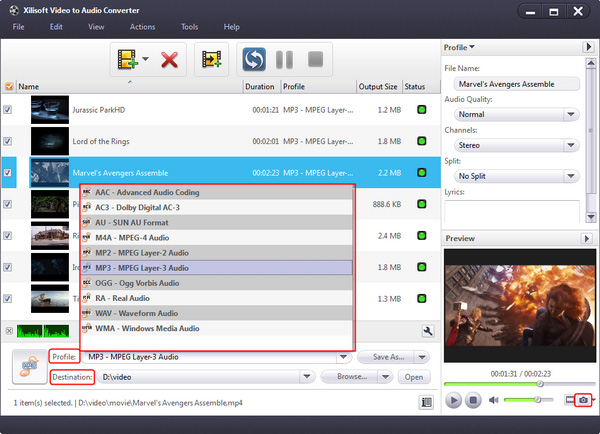Click the Open destination button
Image resolution: width=600 pixels, height=434 pixels.
point(414,377)
